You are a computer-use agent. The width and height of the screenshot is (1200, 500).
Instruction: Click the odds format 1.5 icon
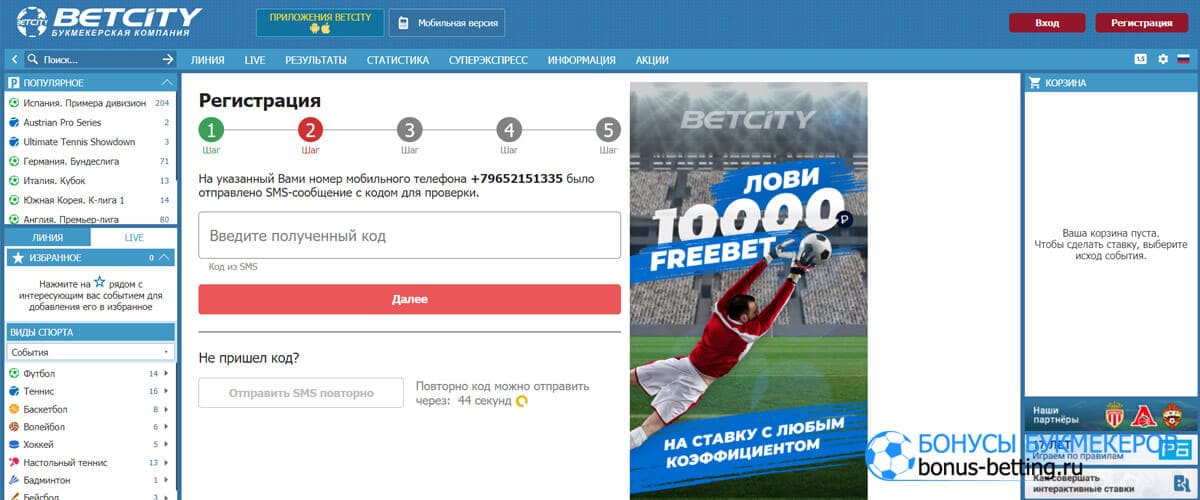pos(1141,59)
